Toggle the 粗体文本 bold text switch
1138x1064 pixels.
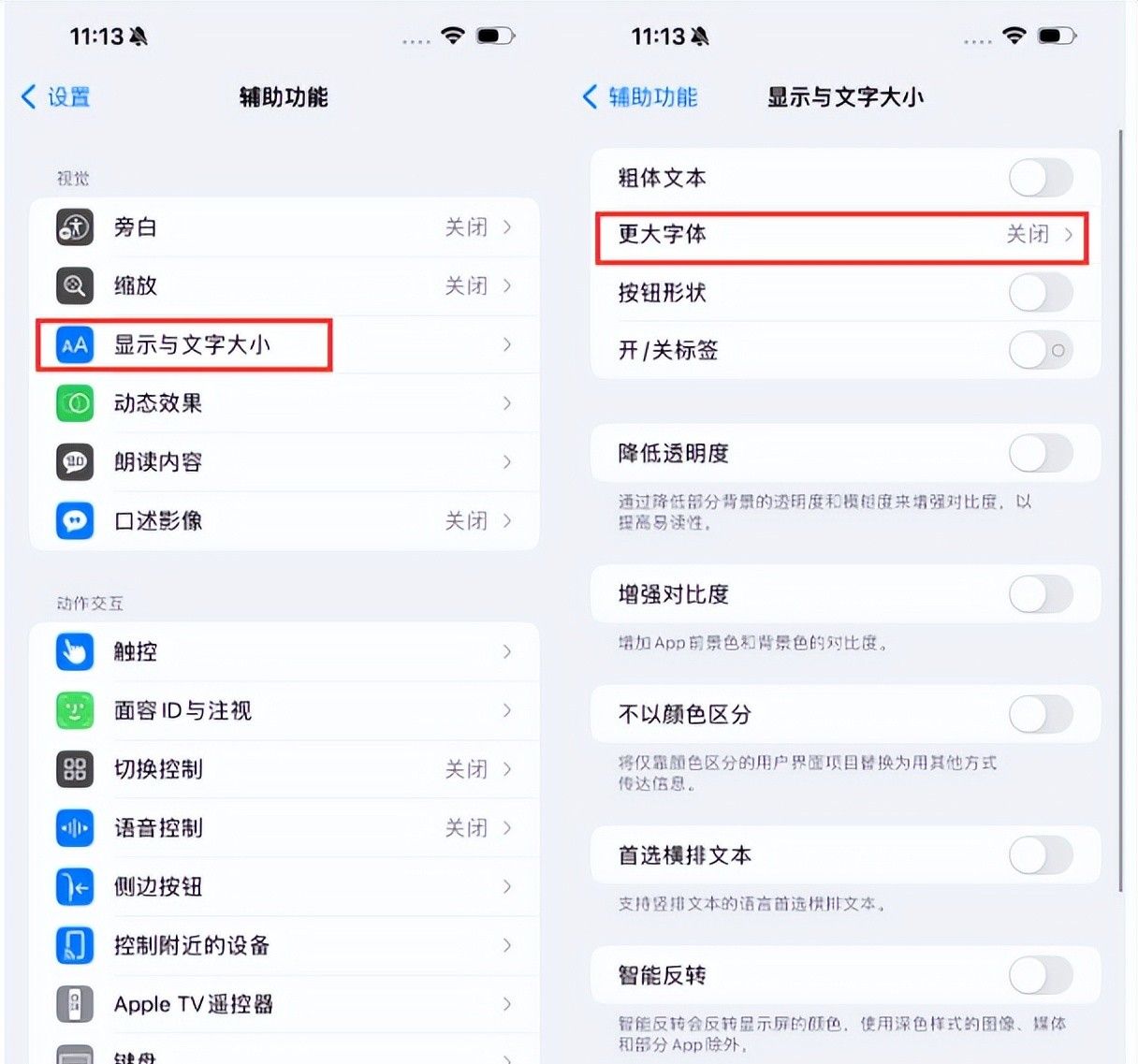point(1041,178)
